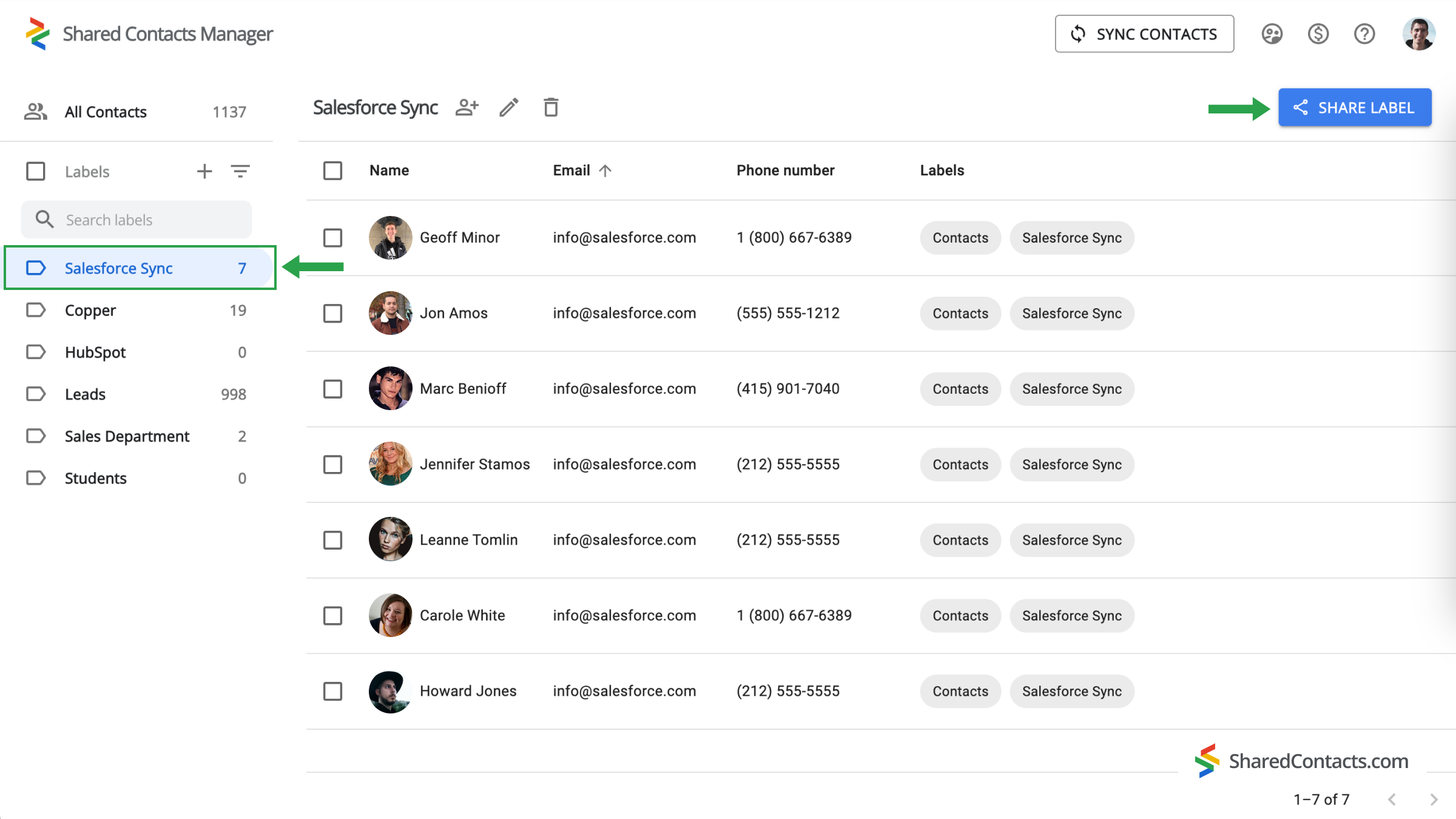Open the help question mark icon

1364,34
